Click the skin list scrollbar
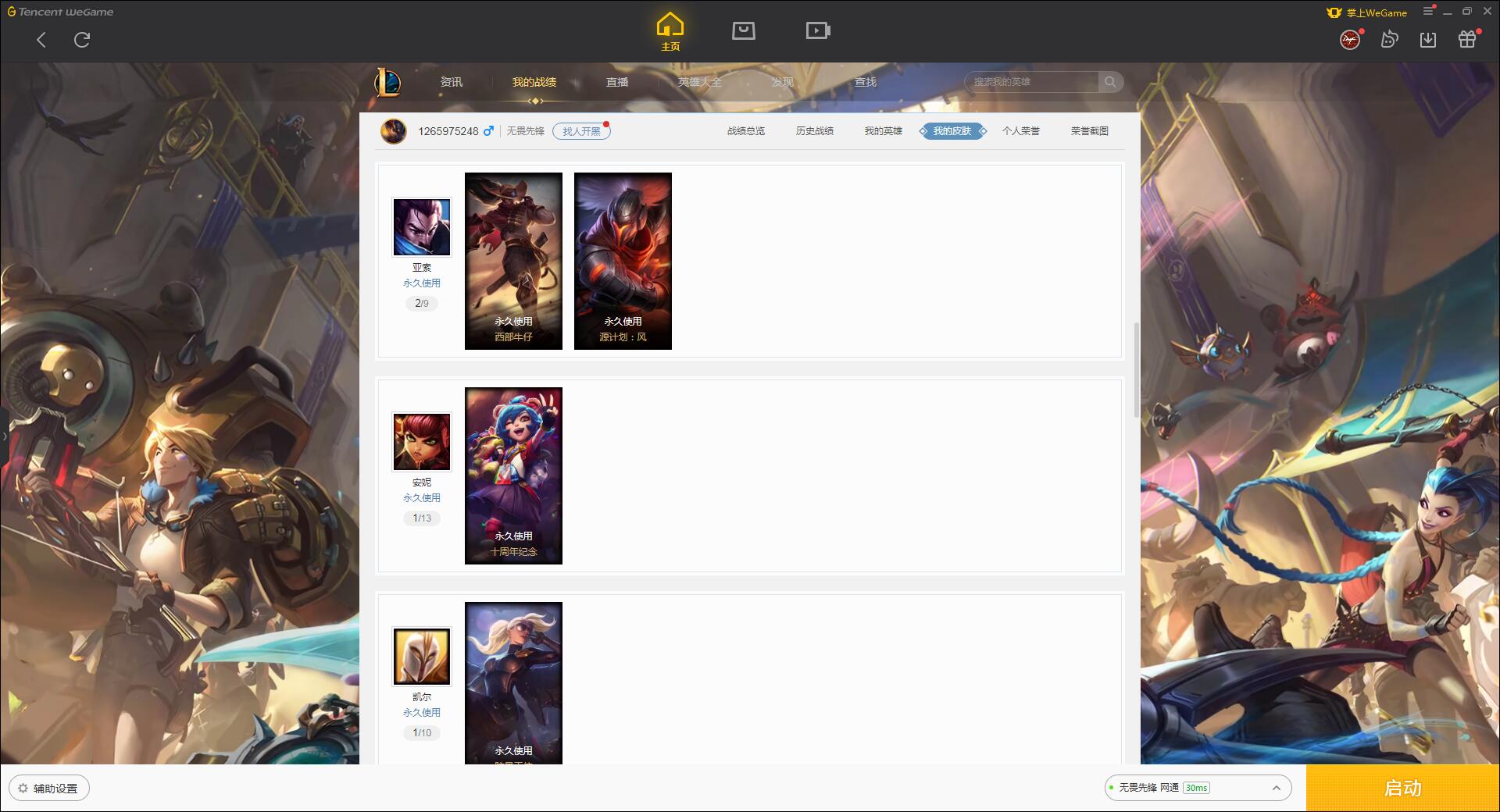 (x=1136, y=369)
